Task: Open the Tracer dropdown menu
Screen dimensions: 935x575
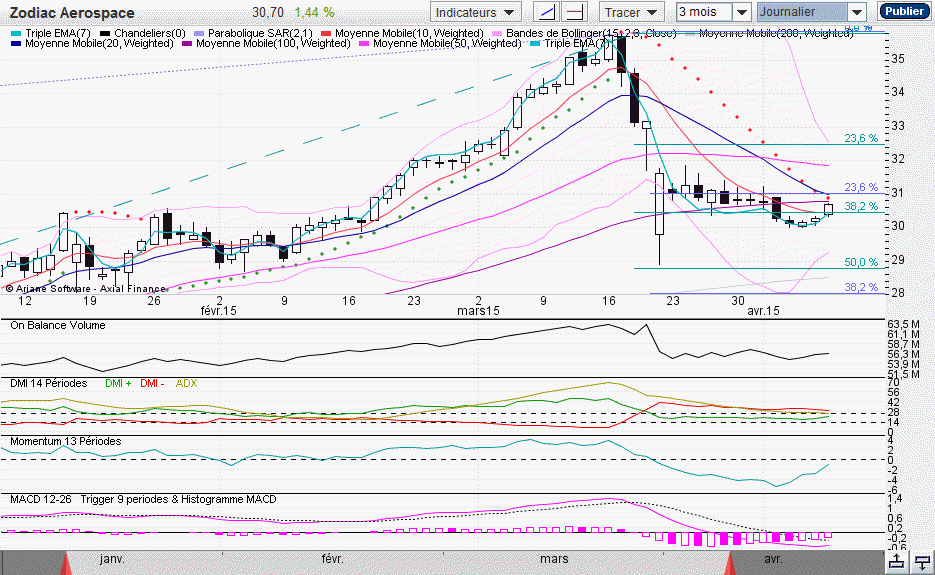Action: point(631,13)
